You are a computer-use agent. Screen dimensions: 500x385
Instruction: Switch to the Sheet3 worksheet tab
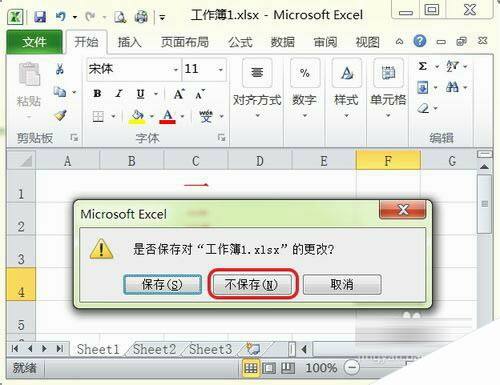[210, 349]
